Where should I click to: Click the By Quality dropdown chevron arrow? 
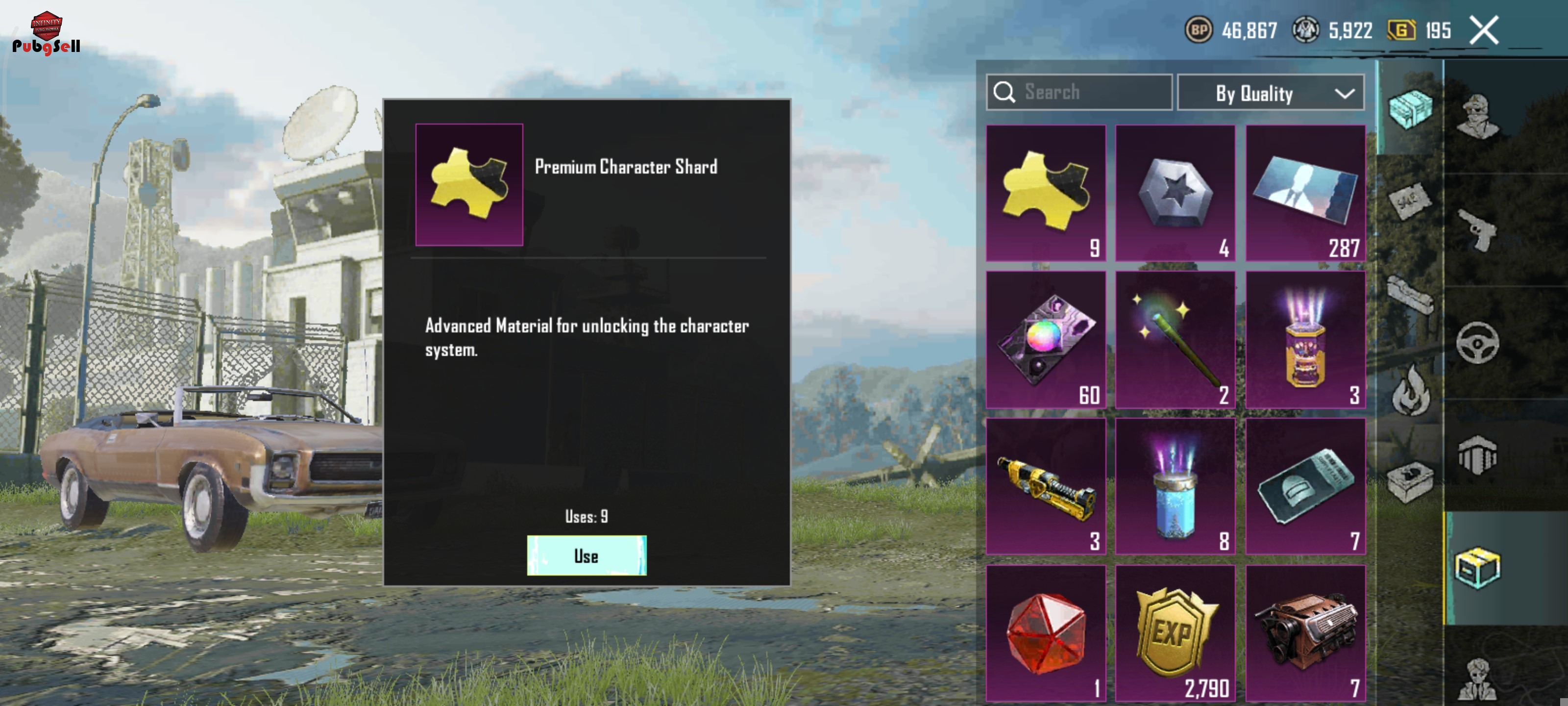coord(1344,93)
